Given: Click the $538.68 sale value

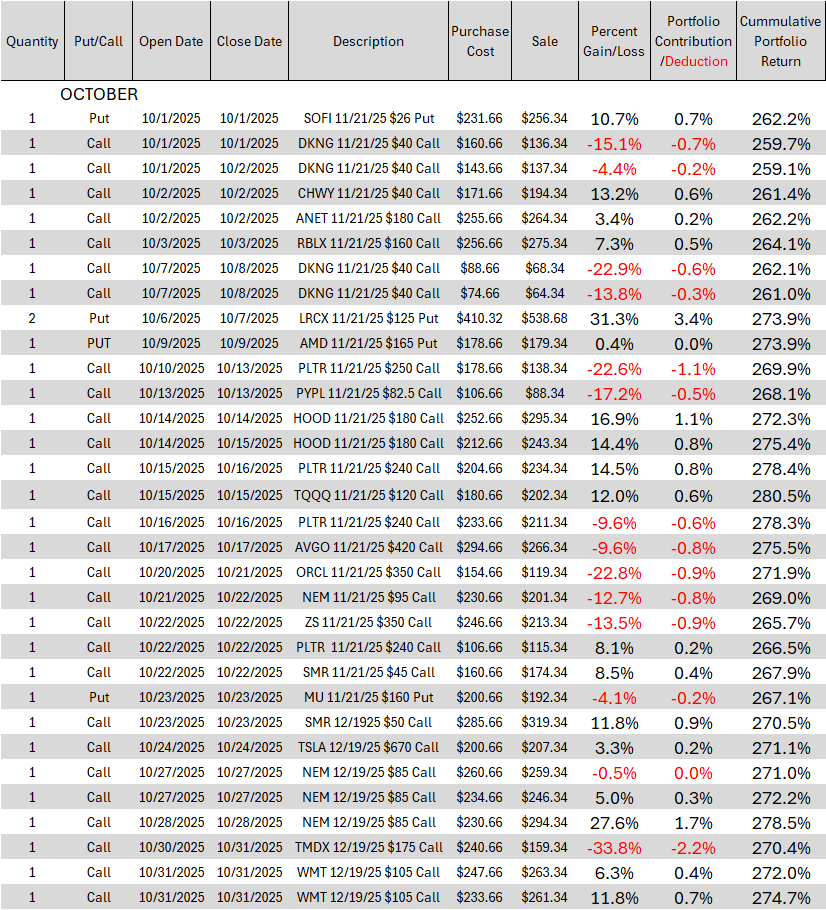Looking at the screenshot, I should pos(544,318).
